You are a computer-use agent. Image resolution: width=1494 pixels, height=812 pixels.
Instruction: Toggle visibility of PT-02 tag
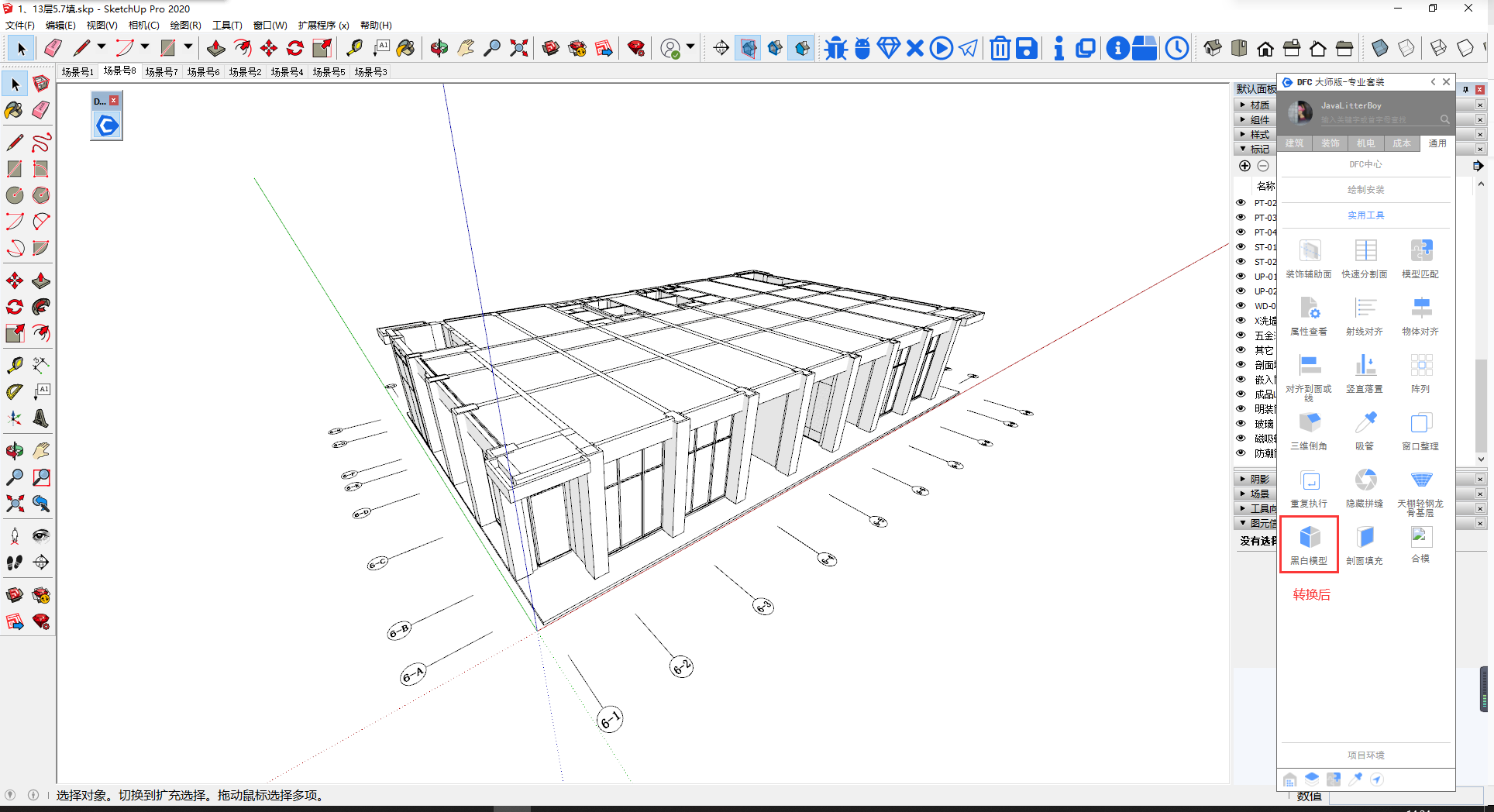[x=1241, y=202]
